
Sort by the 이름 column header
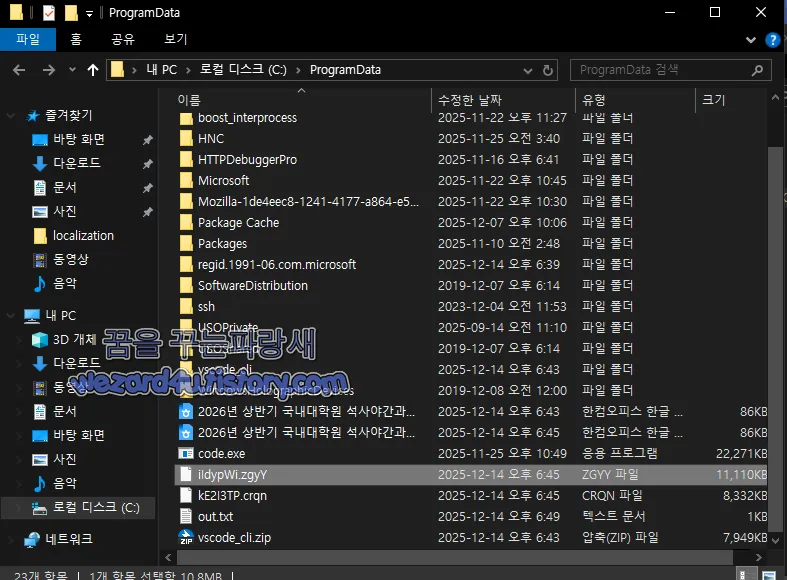tap(189, 100)
